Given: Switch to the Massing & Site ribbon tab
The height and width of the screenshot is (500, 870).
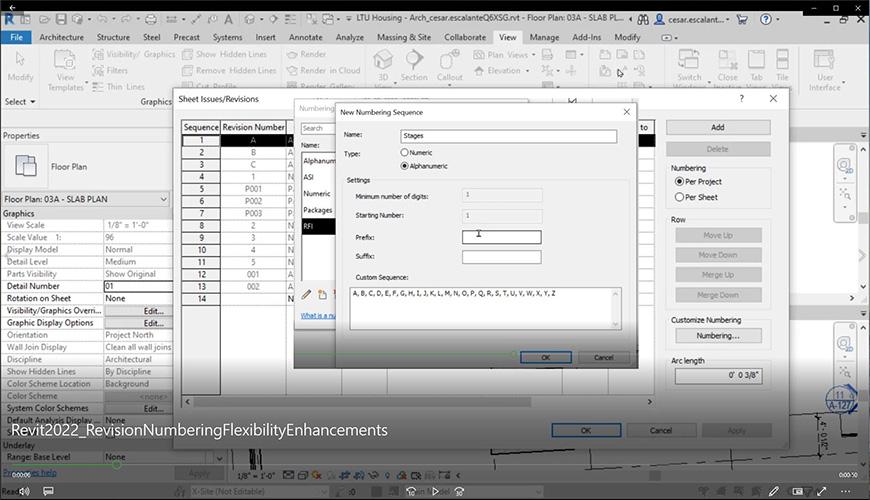Looking at the screenshot, I should tap(404, 37).
